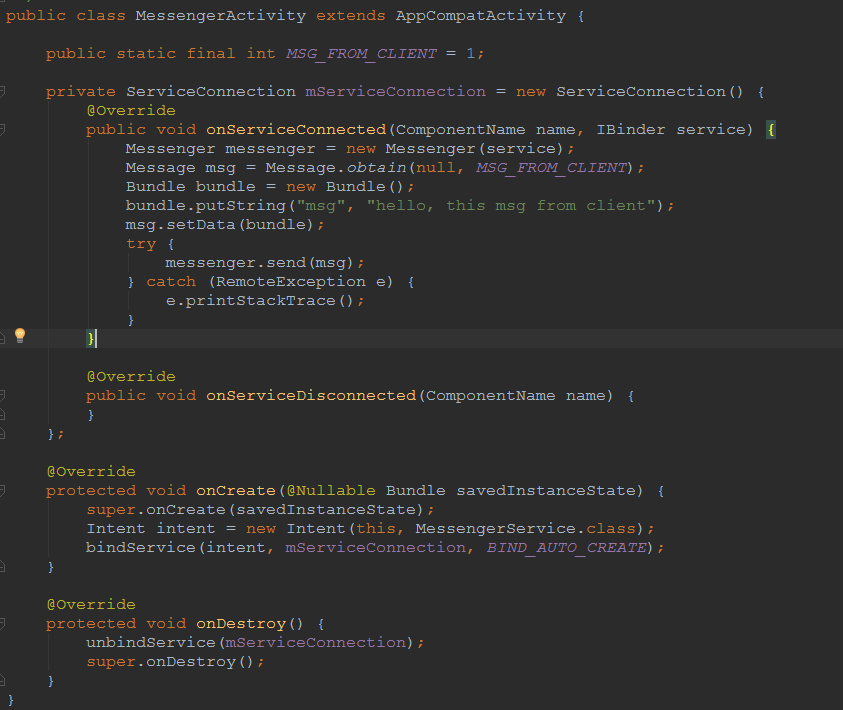This screenshot has height=710, width=843.
Task: Click the yellow lightbulb quick-fix icon
Action: [20, 336]
